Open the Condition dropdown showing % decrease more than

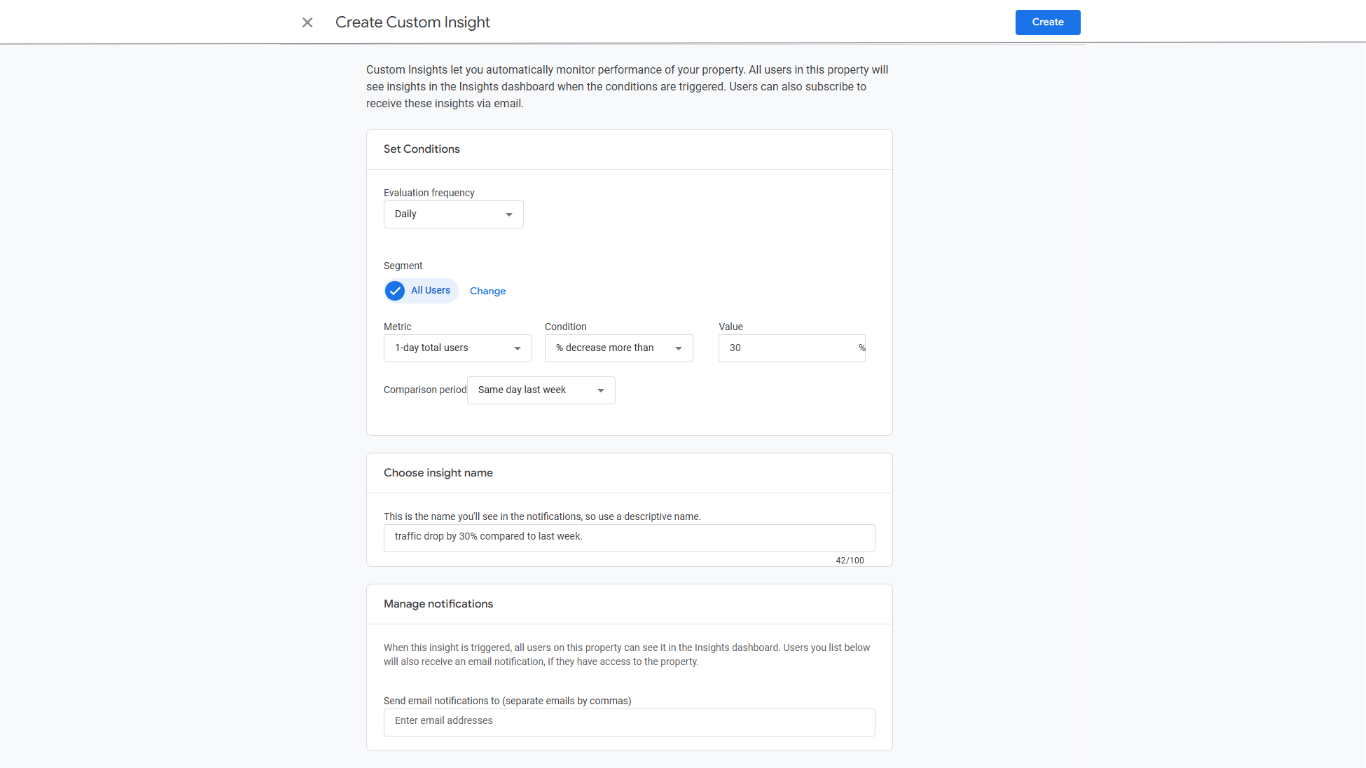[x=618, y=348]
